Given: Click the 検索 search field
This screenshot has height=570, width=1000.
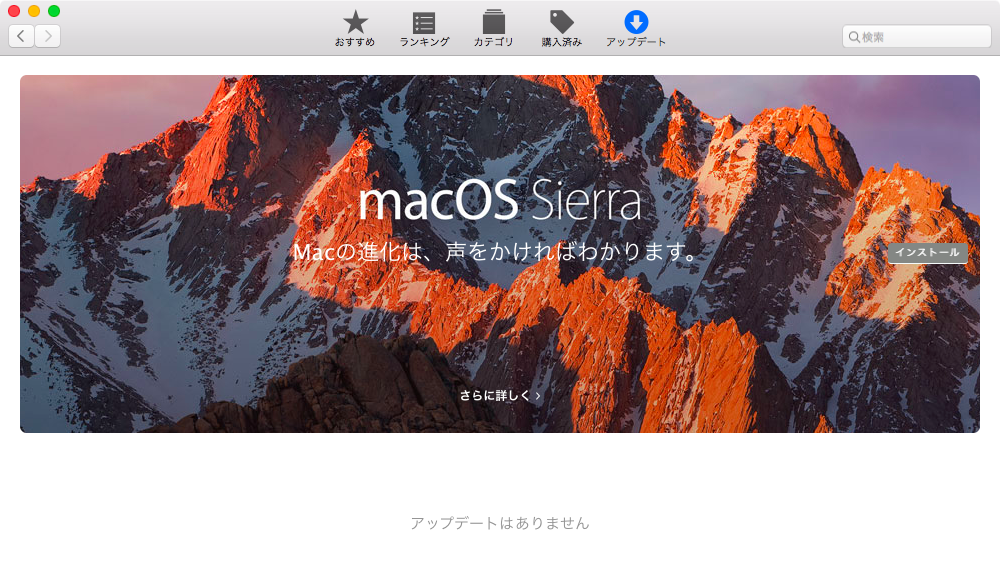Looking at the screenshot, I should coord(916,37).
